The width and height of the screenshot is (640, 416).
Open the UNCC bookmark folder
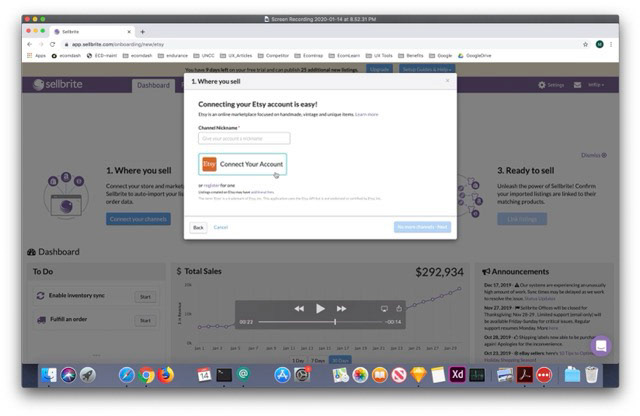pos(204,56)
